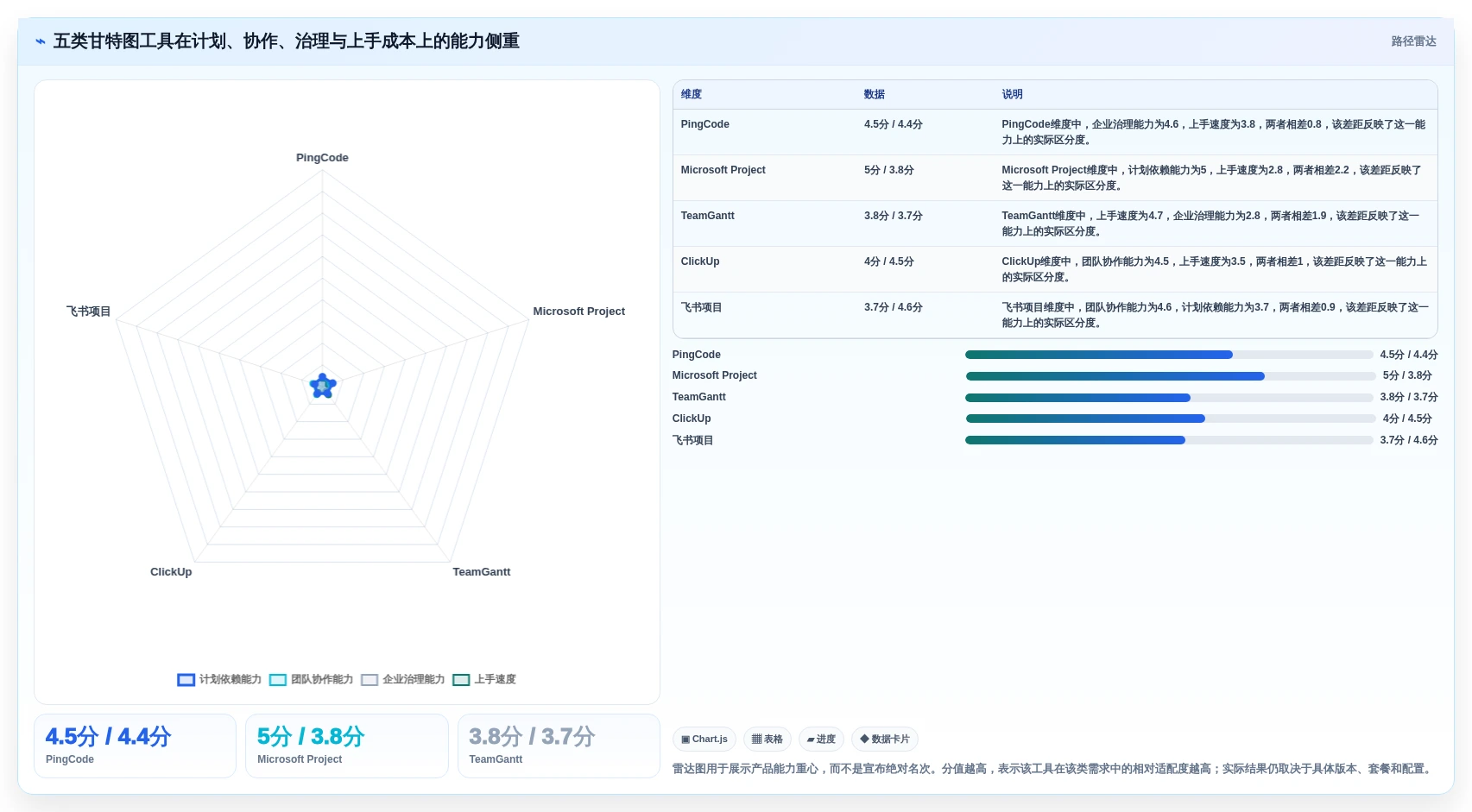The image size is (1472, 812).
Task: Select the 表格 chip
Action: tap(768, 740)
